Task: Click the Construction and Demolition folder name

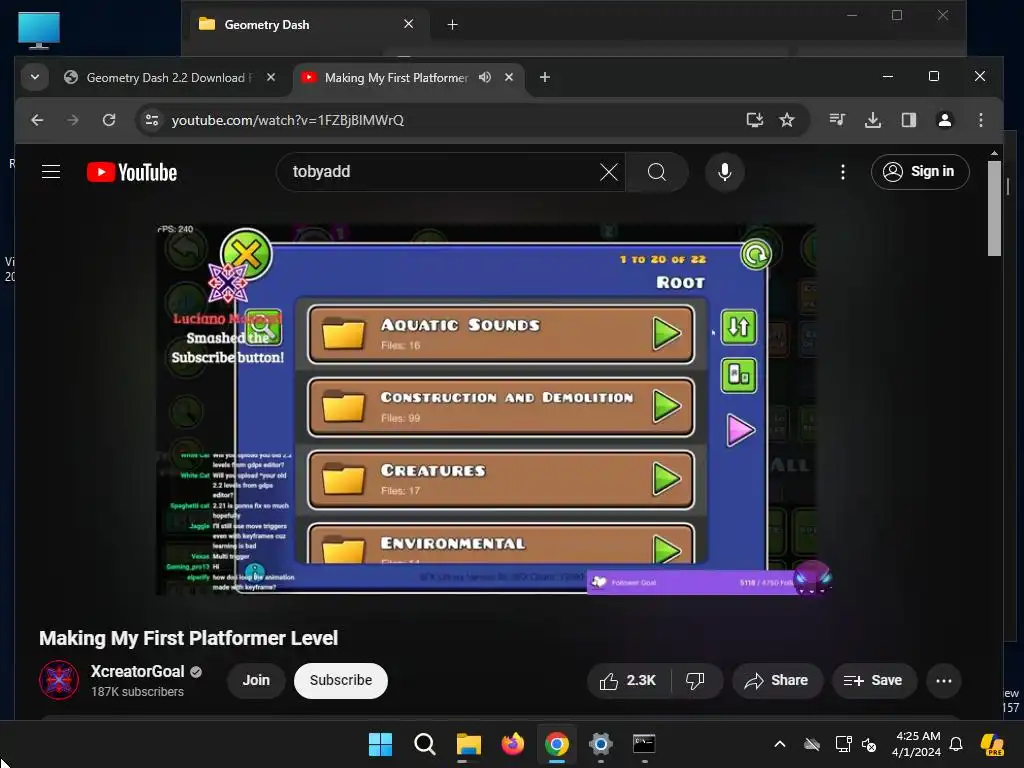Action: point(507,397)
